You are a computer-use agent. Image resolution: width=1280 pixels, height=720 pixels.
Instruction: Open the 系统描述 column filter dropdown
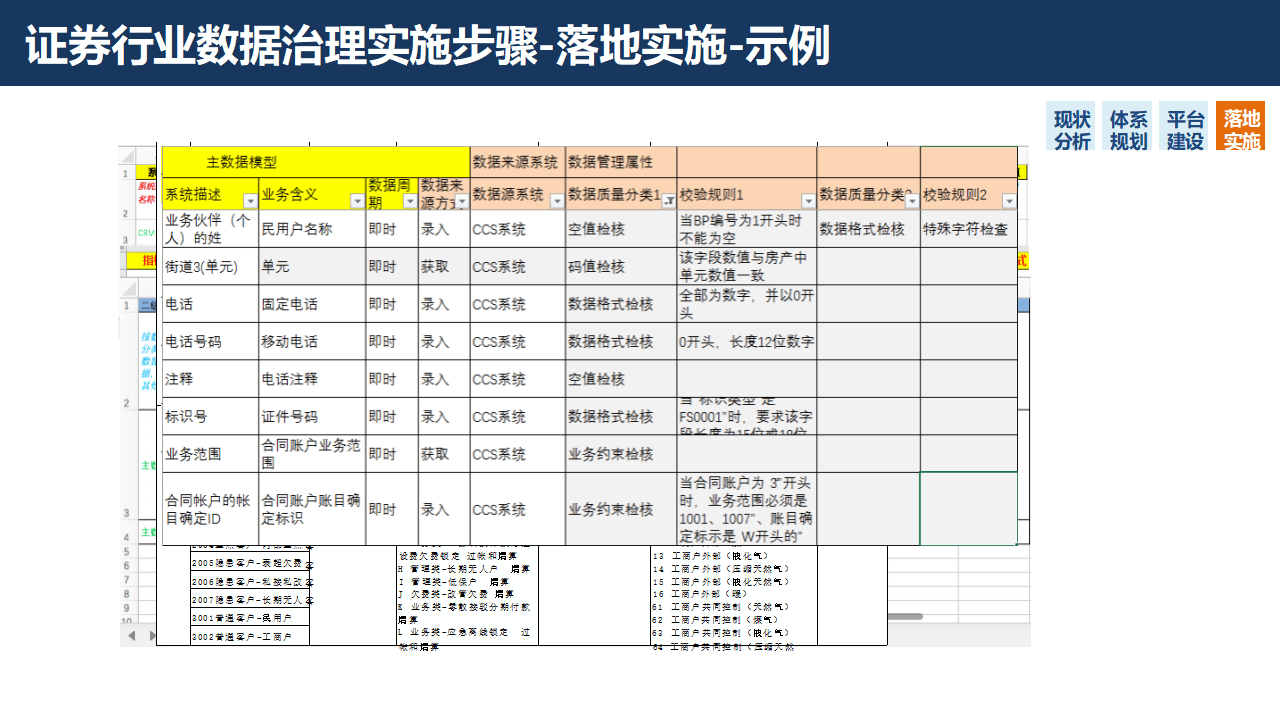[x=250, y=201]
